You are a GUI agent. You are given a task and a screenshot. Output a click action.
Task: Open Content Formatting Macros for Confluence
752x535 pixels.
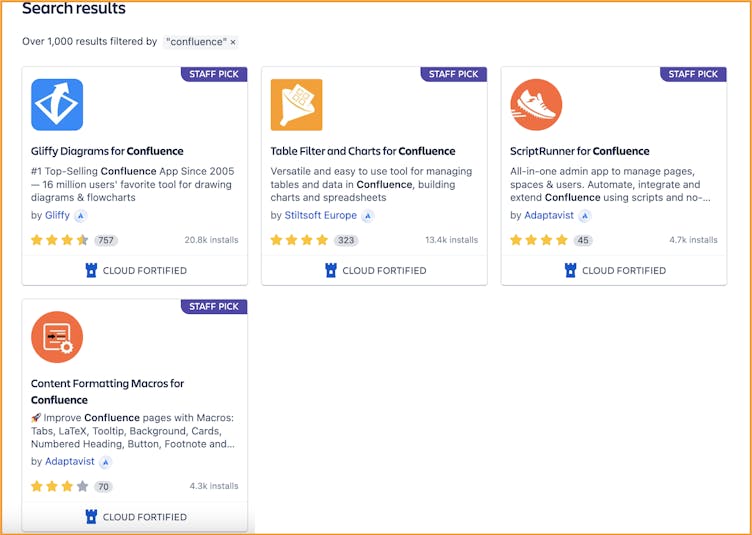tap(107, 391)
